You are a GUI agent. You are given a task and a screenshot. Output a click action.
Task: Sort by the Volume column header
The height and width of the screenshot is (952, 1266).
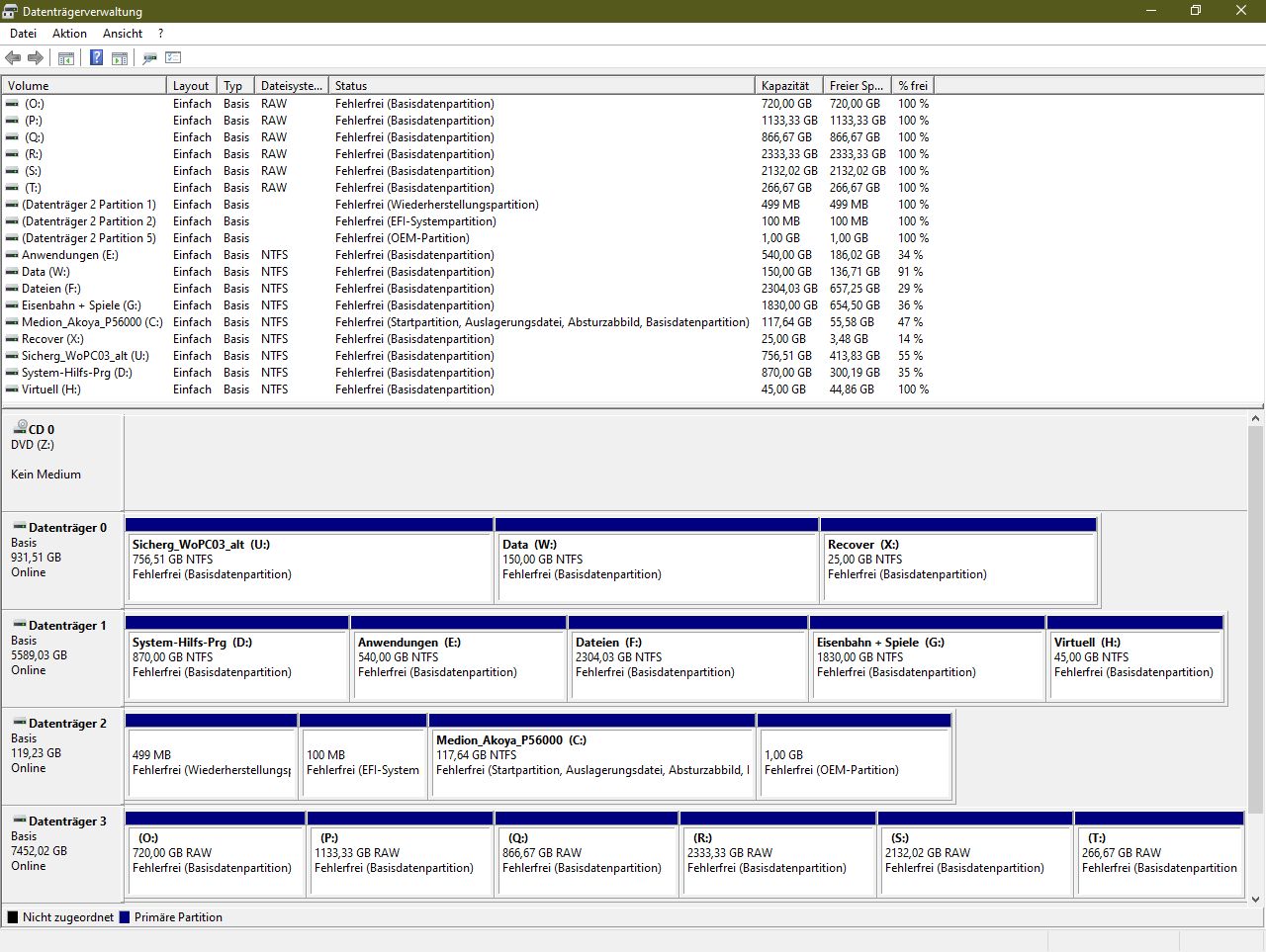pos(84,86)
